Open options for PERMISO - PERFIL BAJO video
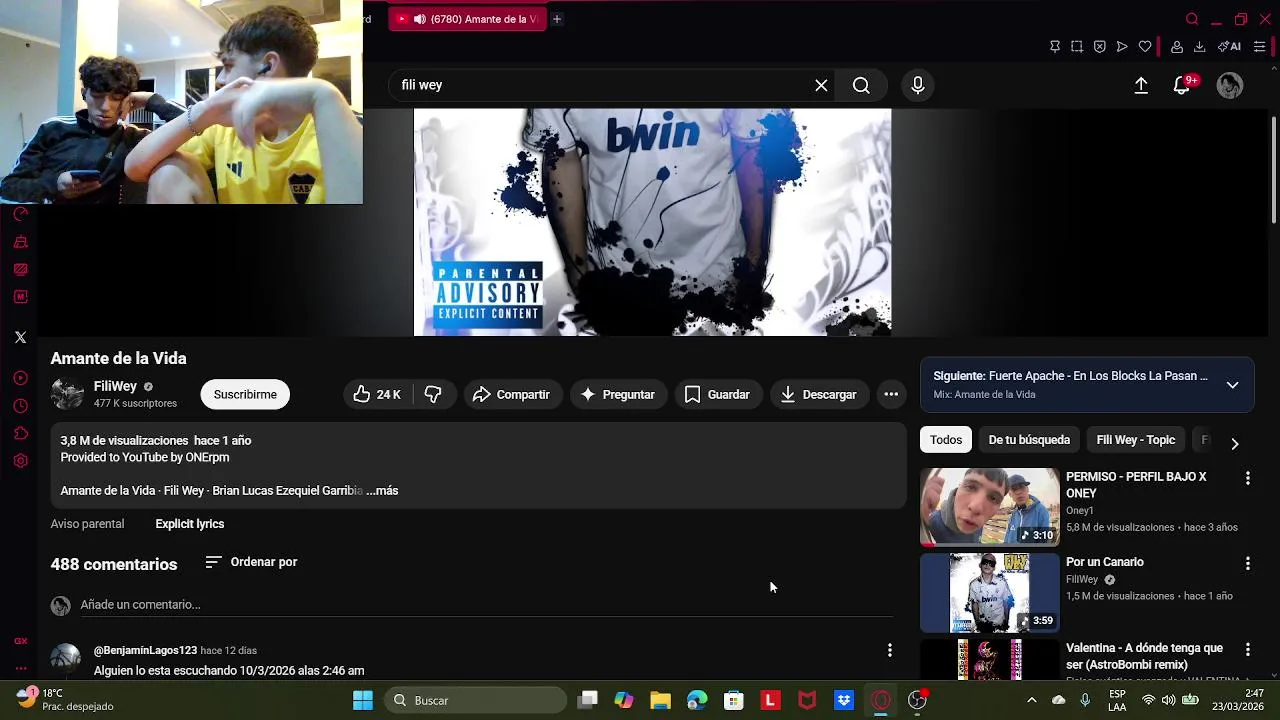 1247,479
